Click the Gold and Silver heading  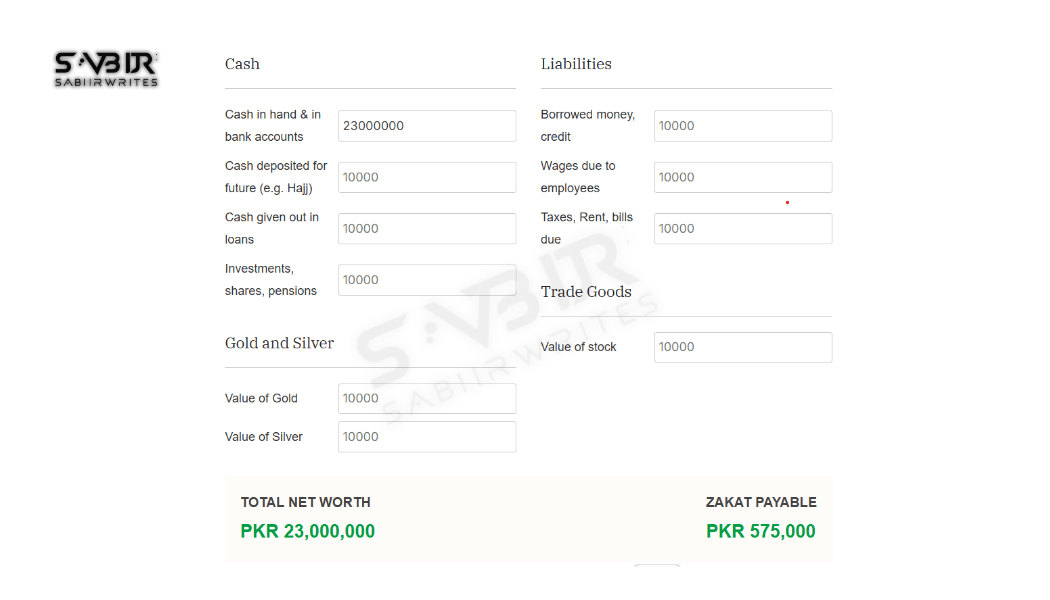click(279, 343)
